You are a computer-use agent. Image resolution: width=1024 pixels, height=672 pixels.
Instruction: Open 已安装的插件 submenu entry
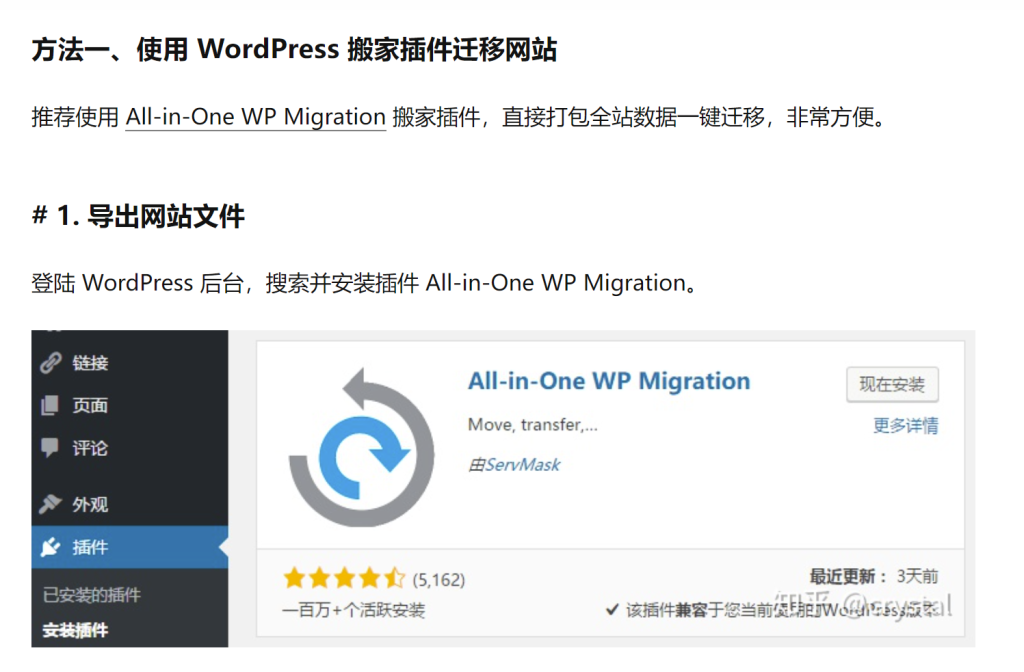pos(91,594)
